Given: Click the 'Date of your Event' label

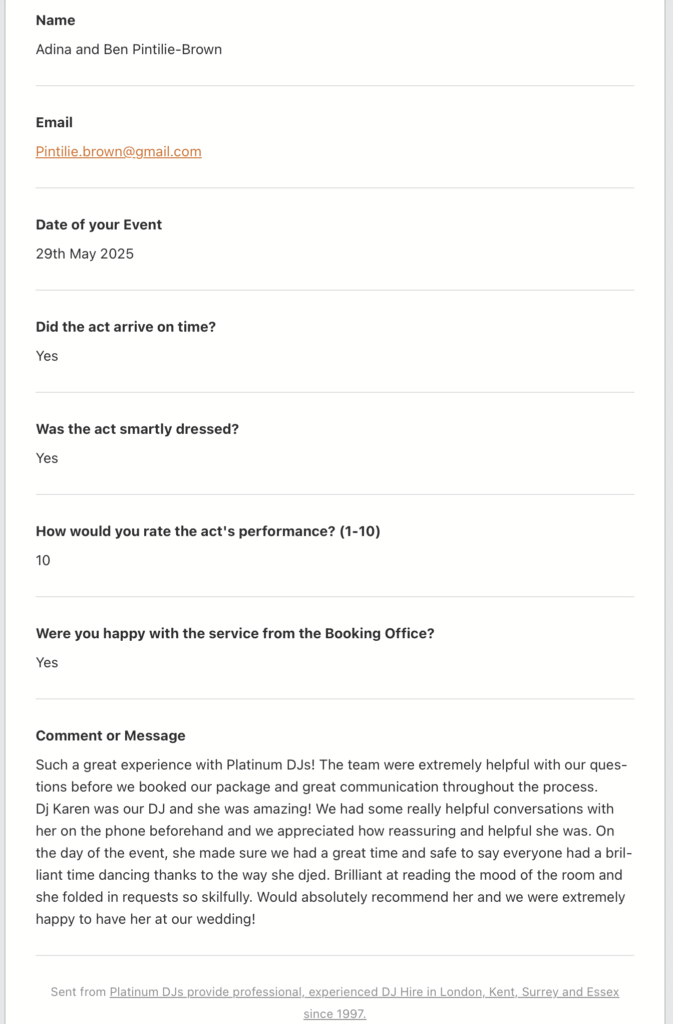Looking at the screenshot, I should pyautogui.click(x=98, y=224).
